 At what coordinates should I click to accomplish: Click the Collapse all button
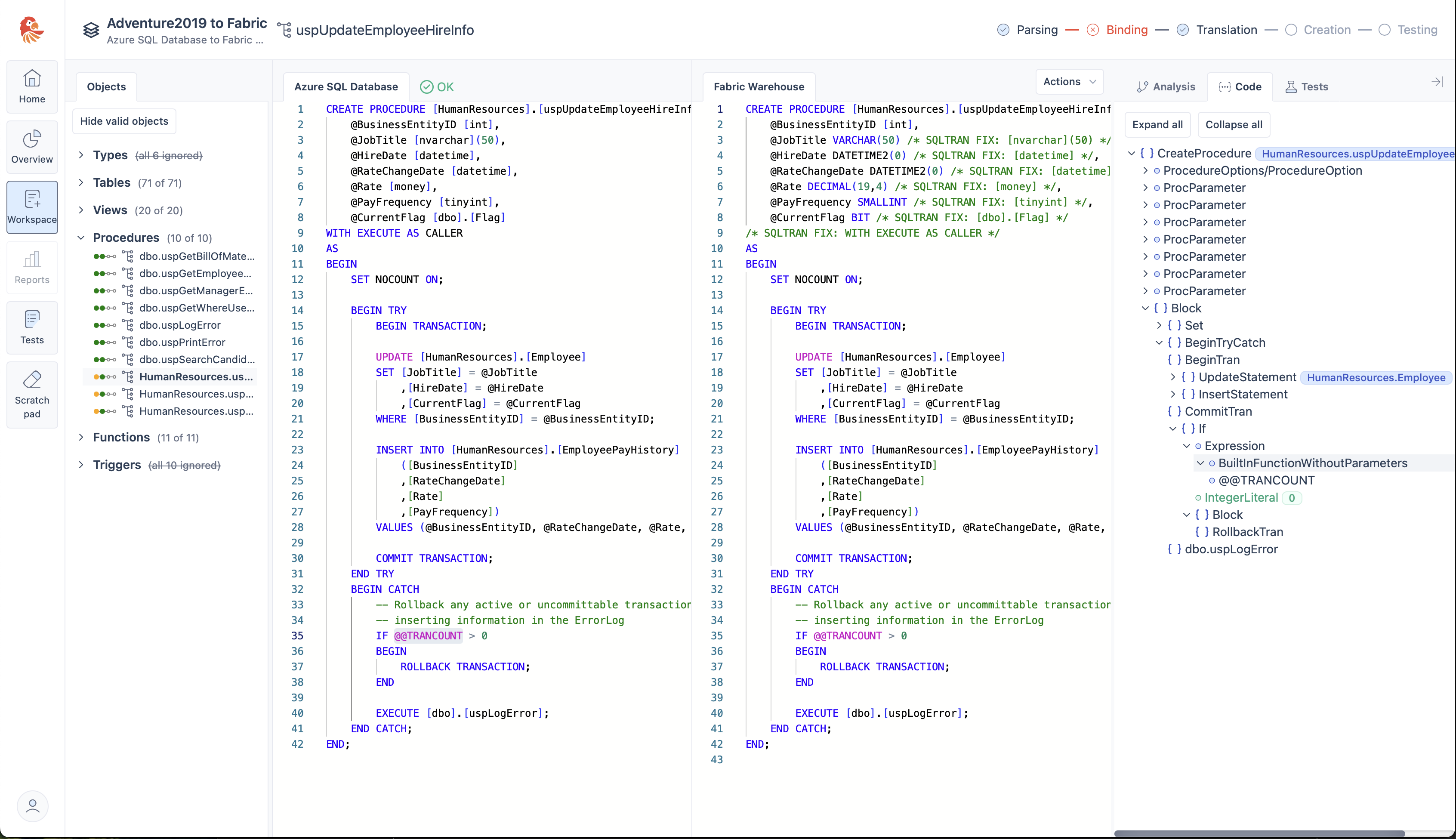click(x=1233, y=124)
